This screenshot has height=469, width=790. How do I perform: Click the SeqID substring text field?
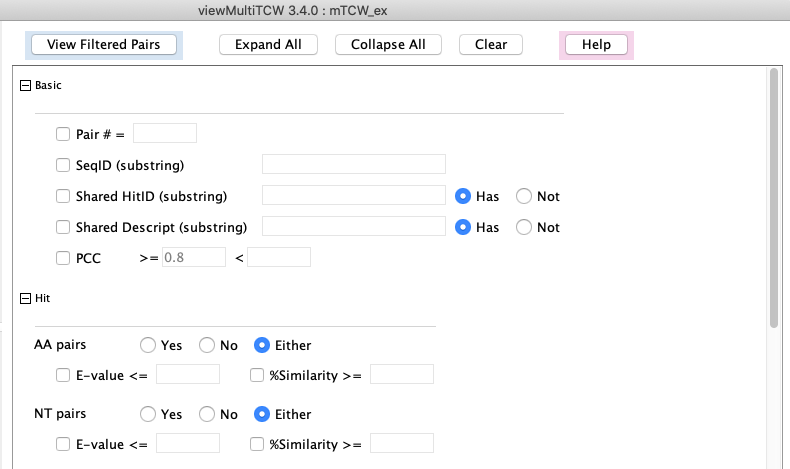tap(353, 165)
